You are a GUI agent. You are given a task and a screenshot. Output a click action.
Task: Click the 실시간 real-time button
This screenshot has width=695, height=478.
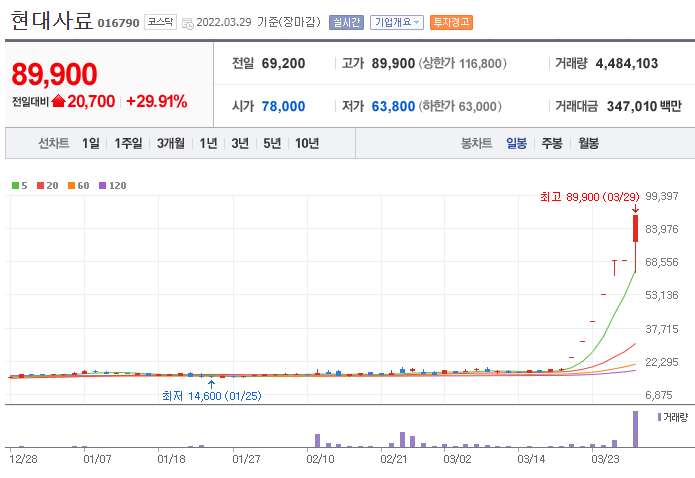point(346,22)
